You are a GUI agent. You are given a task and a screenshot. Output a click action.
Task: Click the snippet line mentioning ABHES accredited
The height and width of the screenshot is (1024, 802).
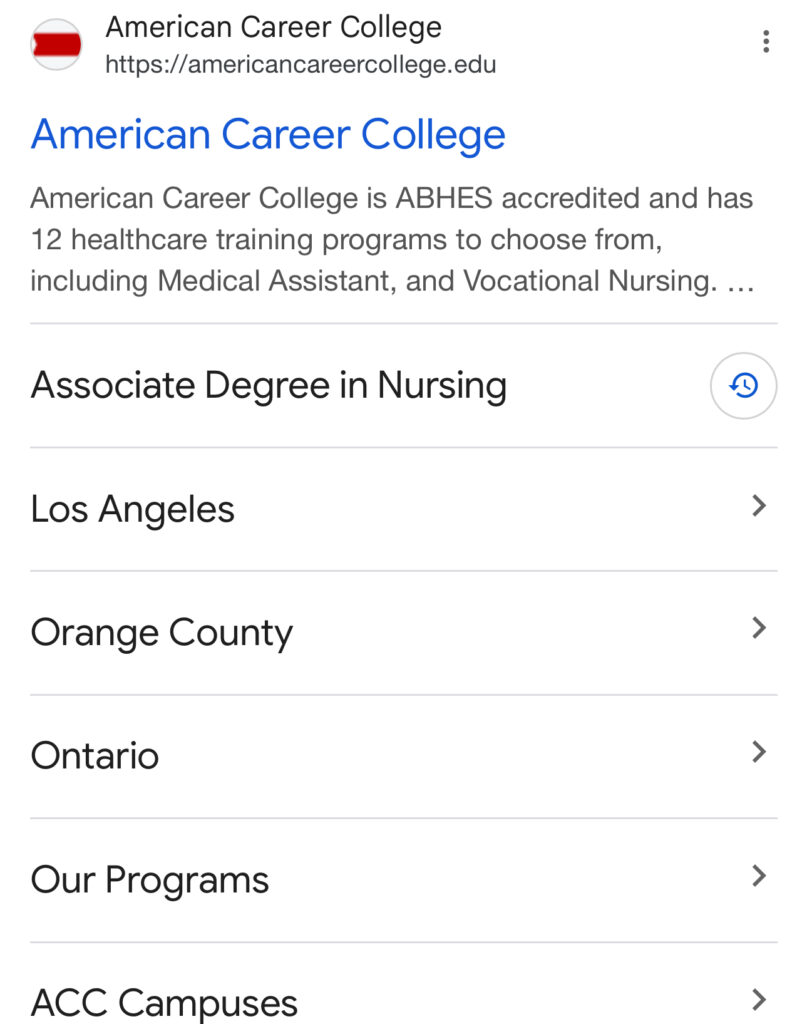click(391, 198)
